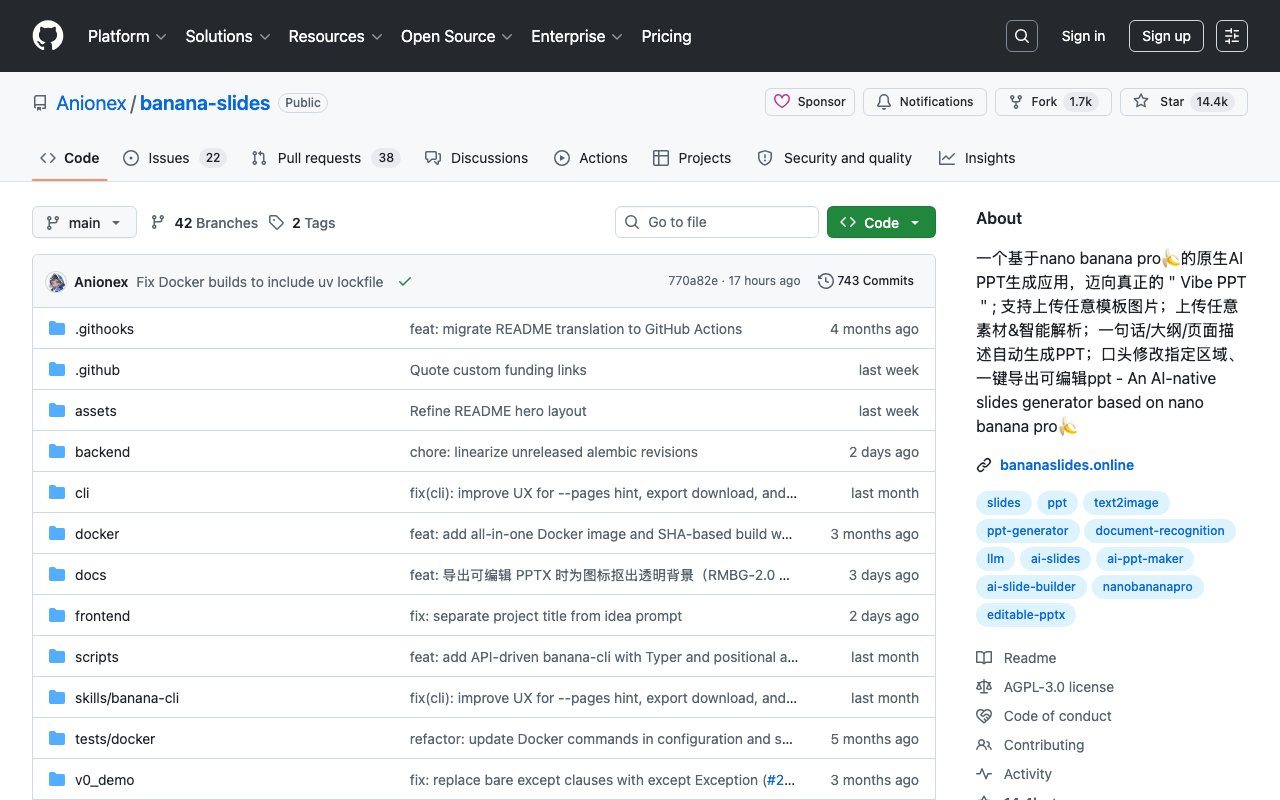The width and height of the screenshot is (1280, 800).
Task: Click the green commit status checkmark
Action: 405,282
